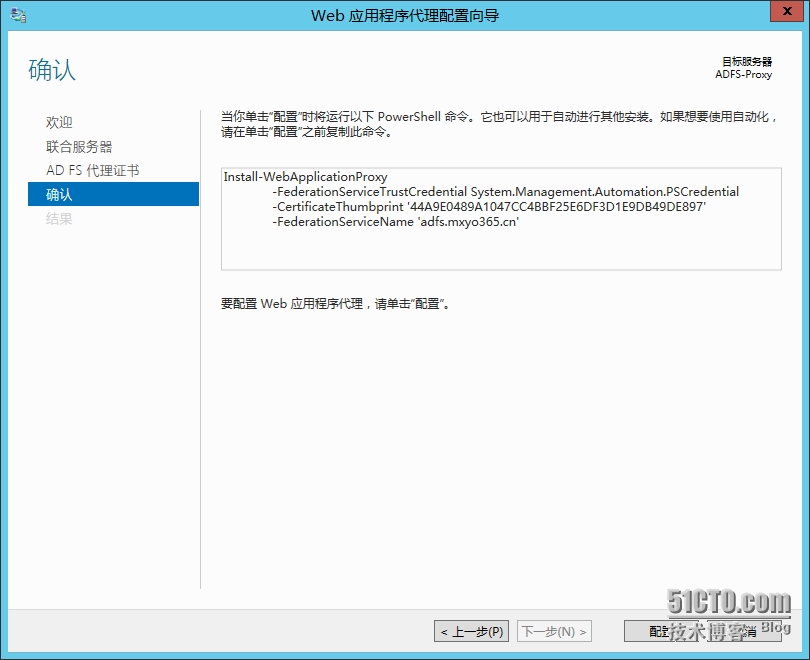Click the -FederationServiceTrustCredential parameter line
The image size is (810, 660).
point(505,192)
